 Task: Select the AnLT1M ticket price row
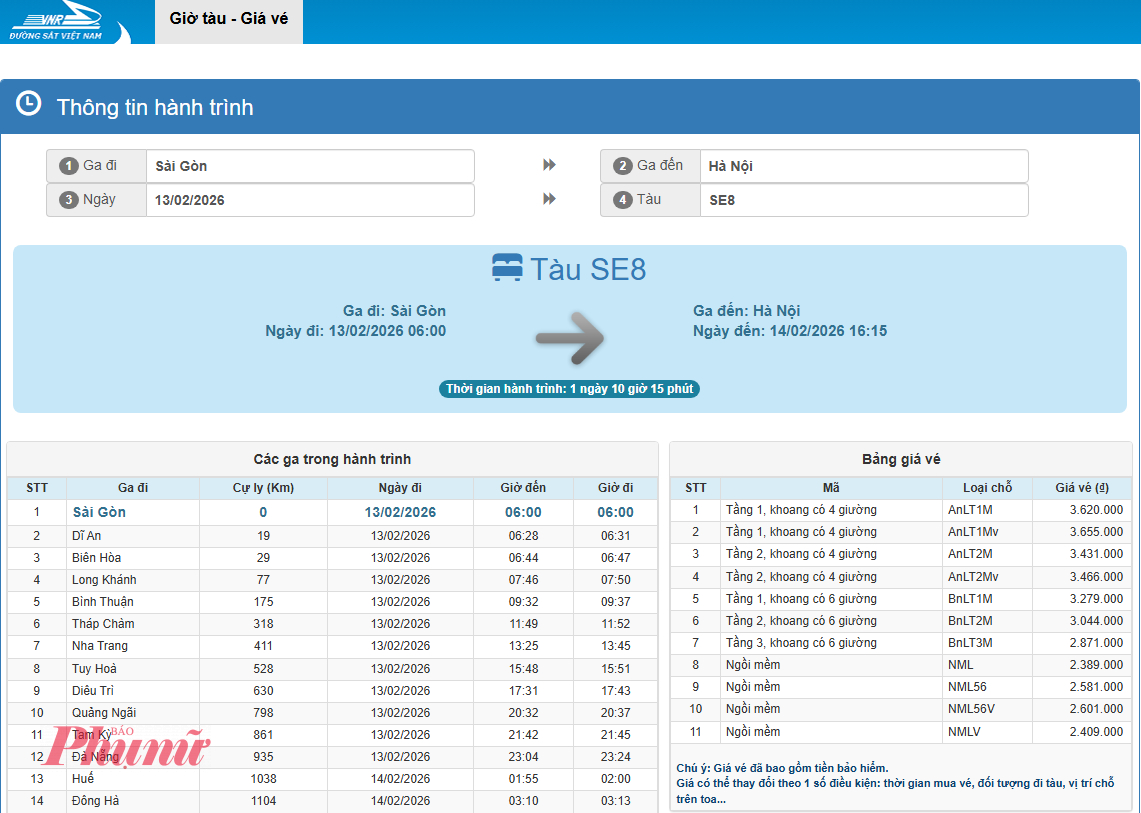(900, 510)
